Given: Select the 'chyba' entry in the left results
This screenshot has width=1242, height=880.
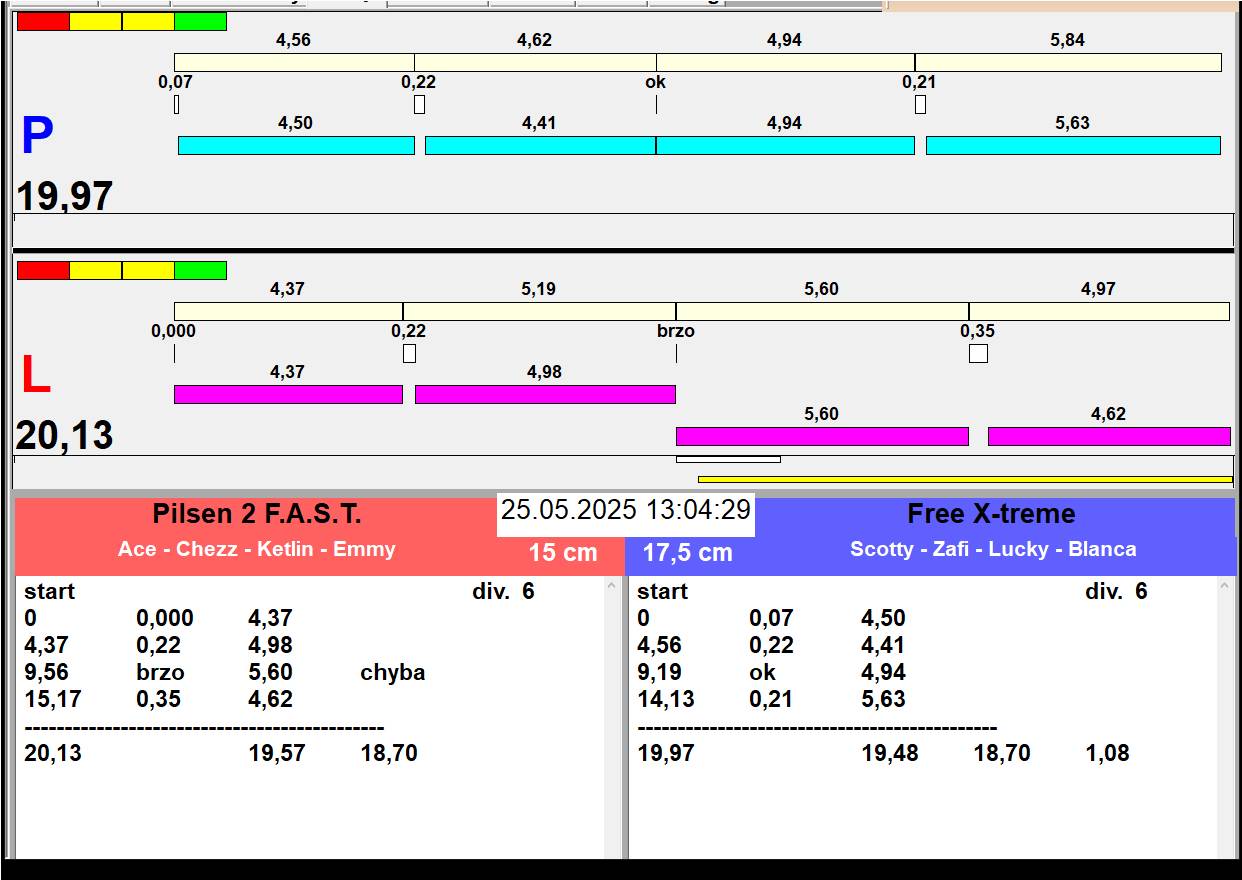Looking at the screenshot, I should [x=392, y=673].
